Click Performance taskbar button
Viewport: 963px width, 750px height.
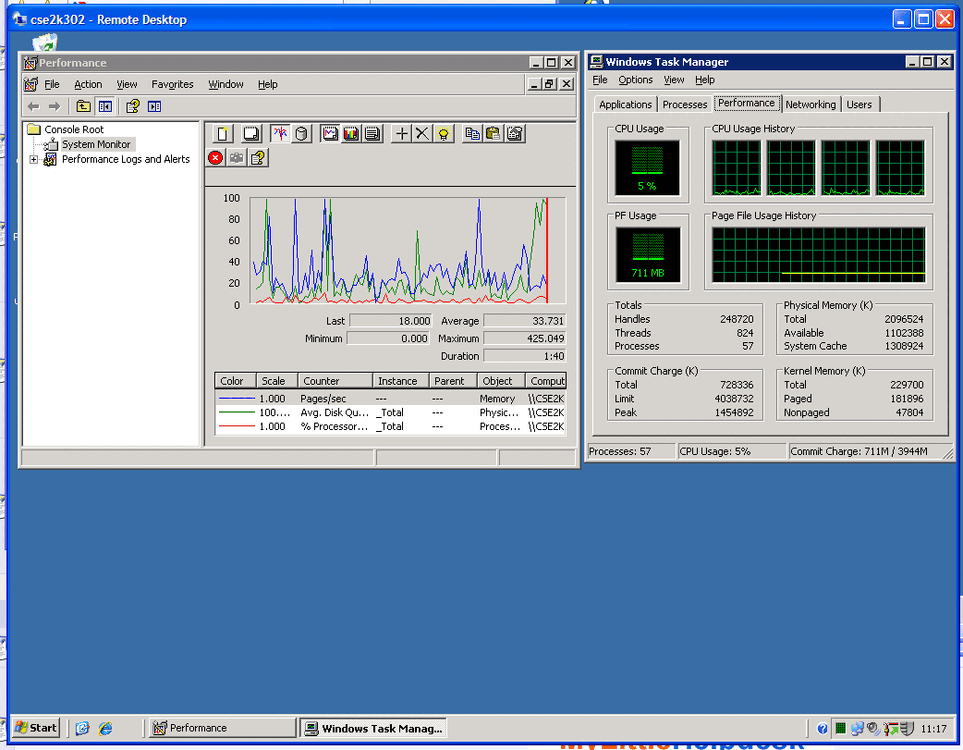(221, 728)
